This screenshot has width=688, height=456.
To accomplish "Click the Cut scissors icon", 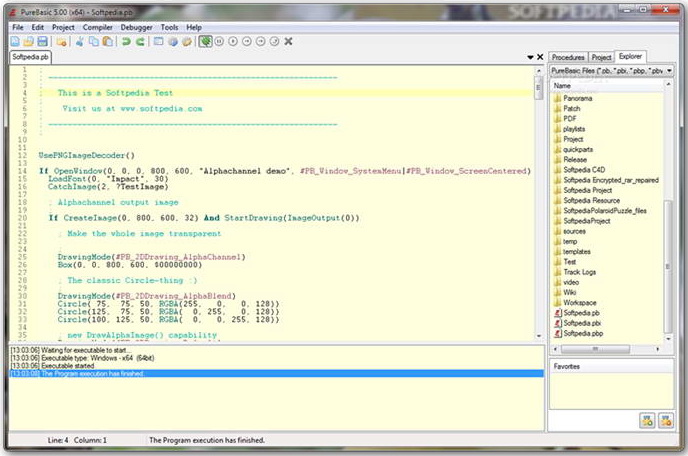I will pyautogui.click(x=80, y=42).
